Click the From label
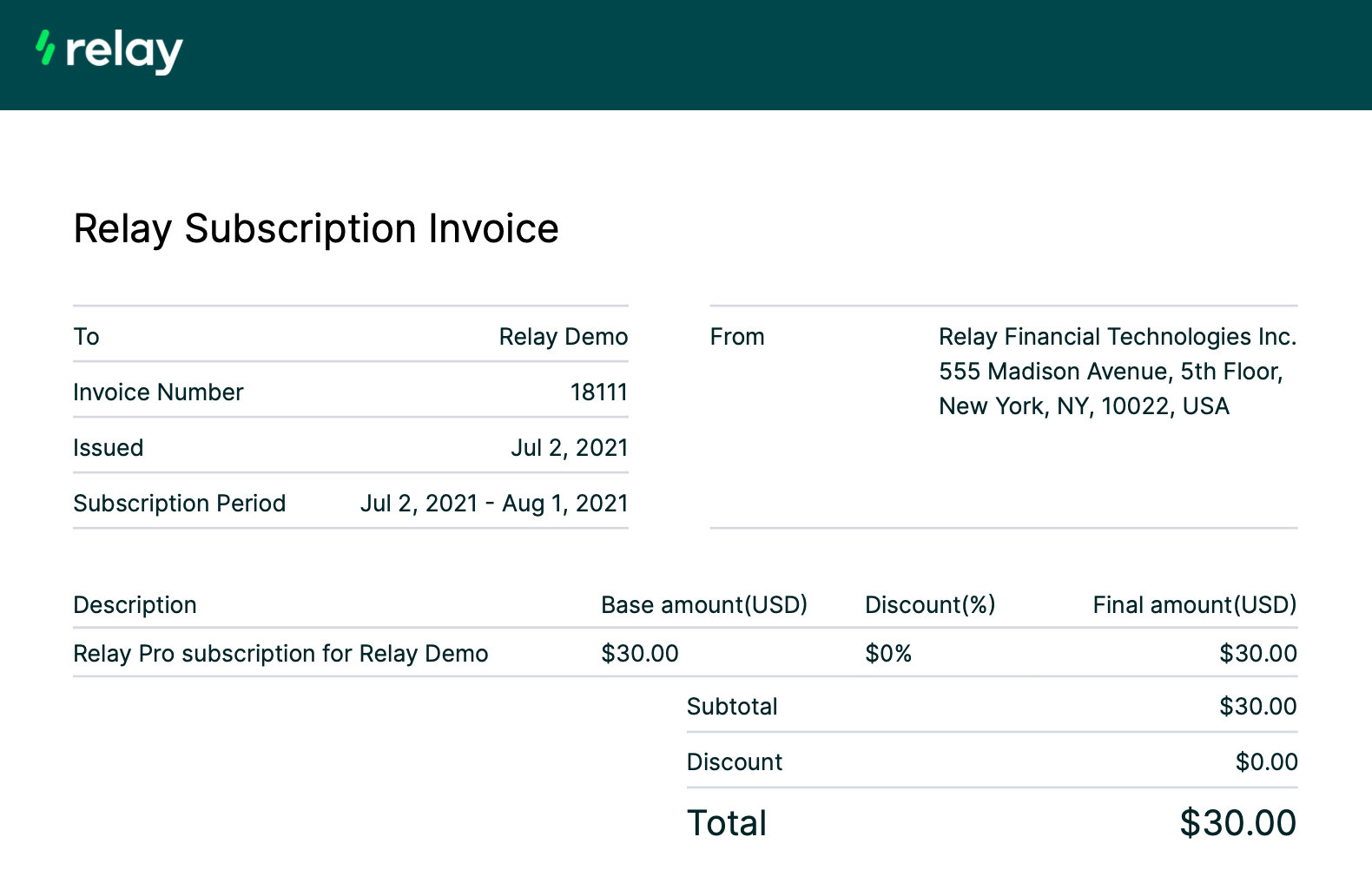The width and height of the screenshot is (1372, 870). point(736,337)
